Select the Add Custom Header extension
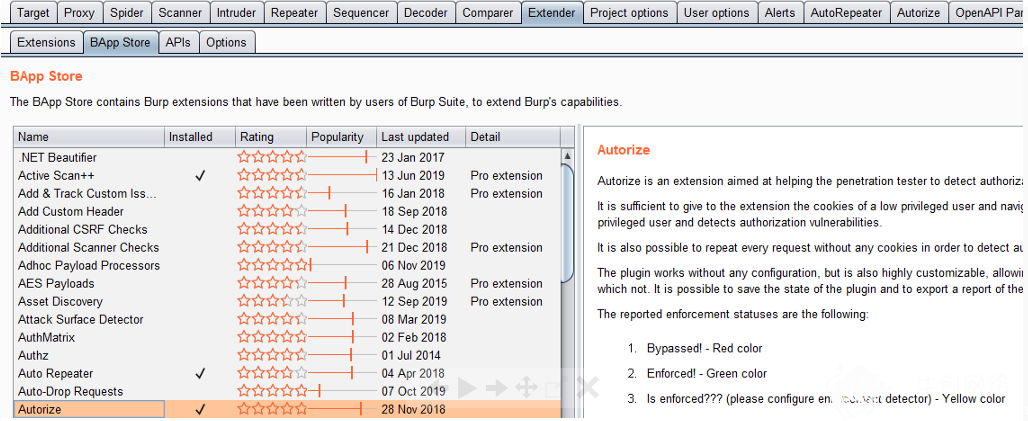Screen dimensions: 1028x421 pyautogui.click(x=287, y=212)
